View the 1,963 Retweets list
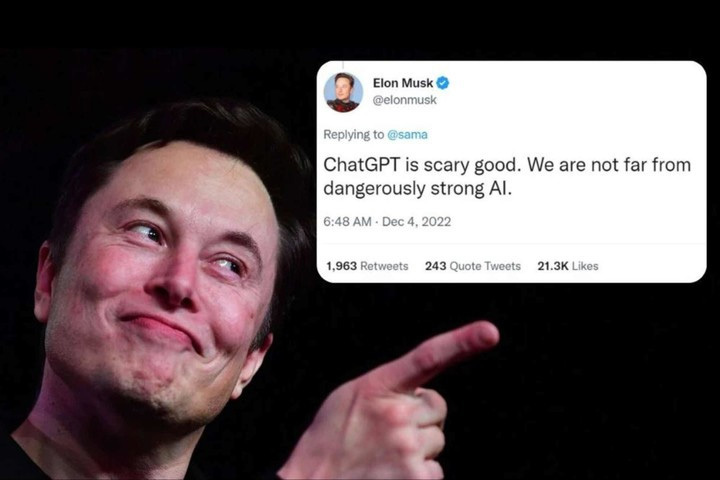This screenshot has width=720, height=480. (x=367, y=266)
